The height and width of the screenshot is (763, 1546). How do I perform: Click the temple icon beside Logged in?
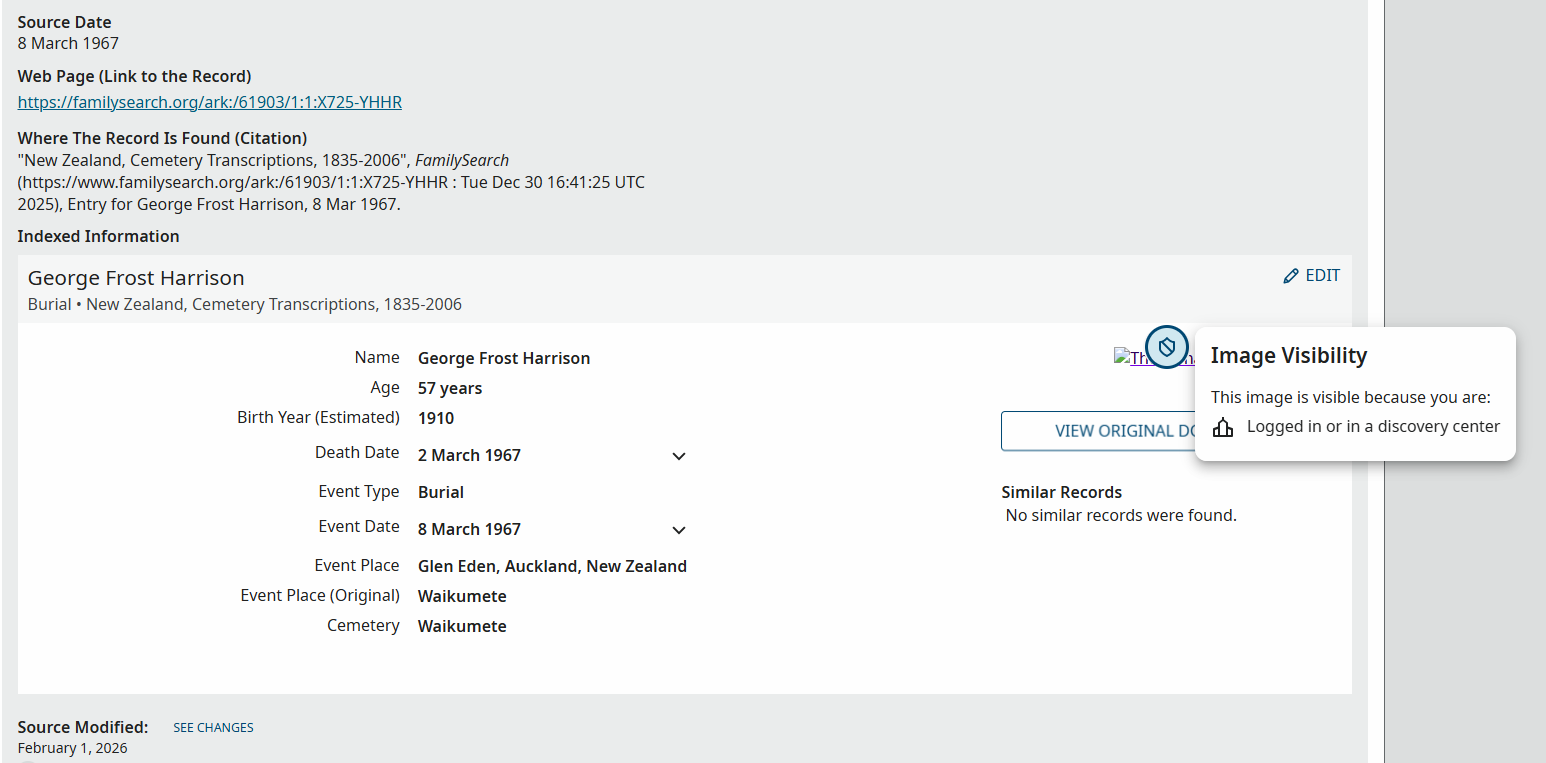[1223, 428]
